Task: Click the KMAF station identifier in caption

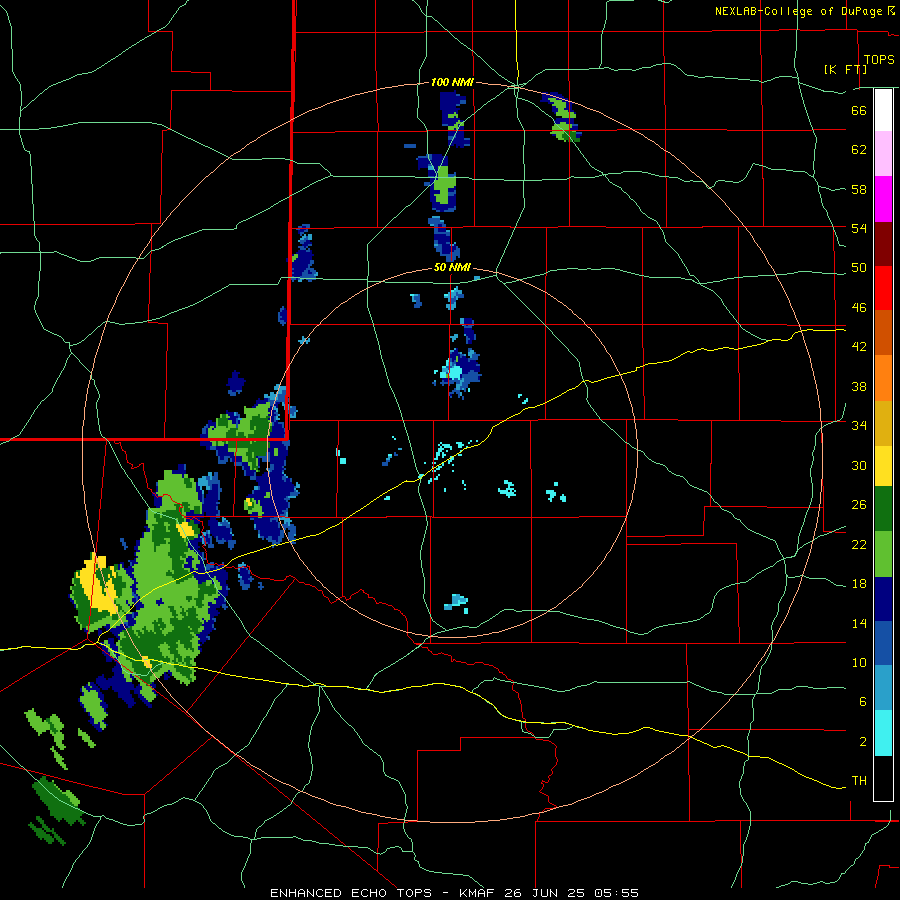Action: click(478, 893)
